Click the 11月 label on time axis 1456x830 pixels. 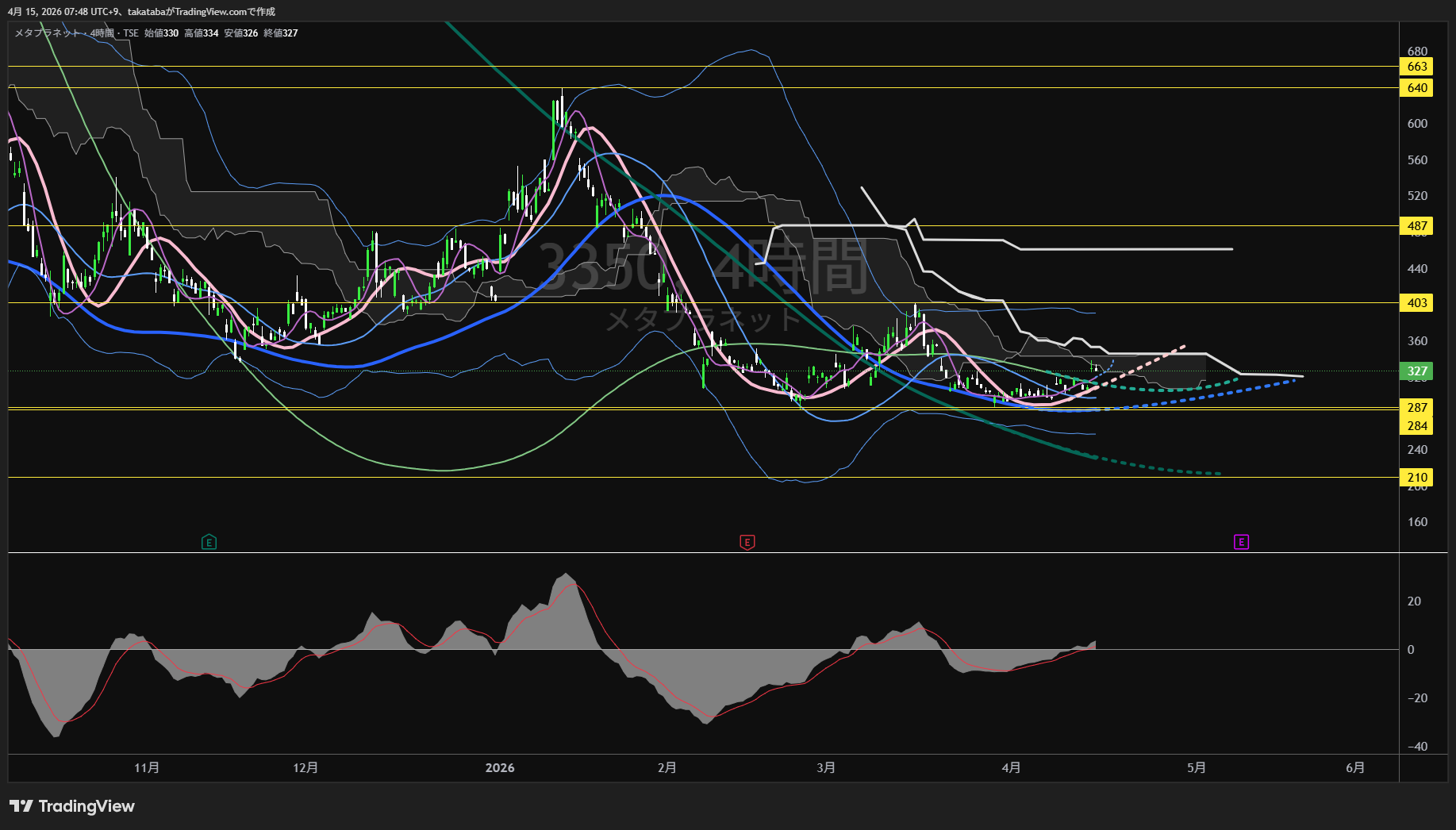(147, 768)
